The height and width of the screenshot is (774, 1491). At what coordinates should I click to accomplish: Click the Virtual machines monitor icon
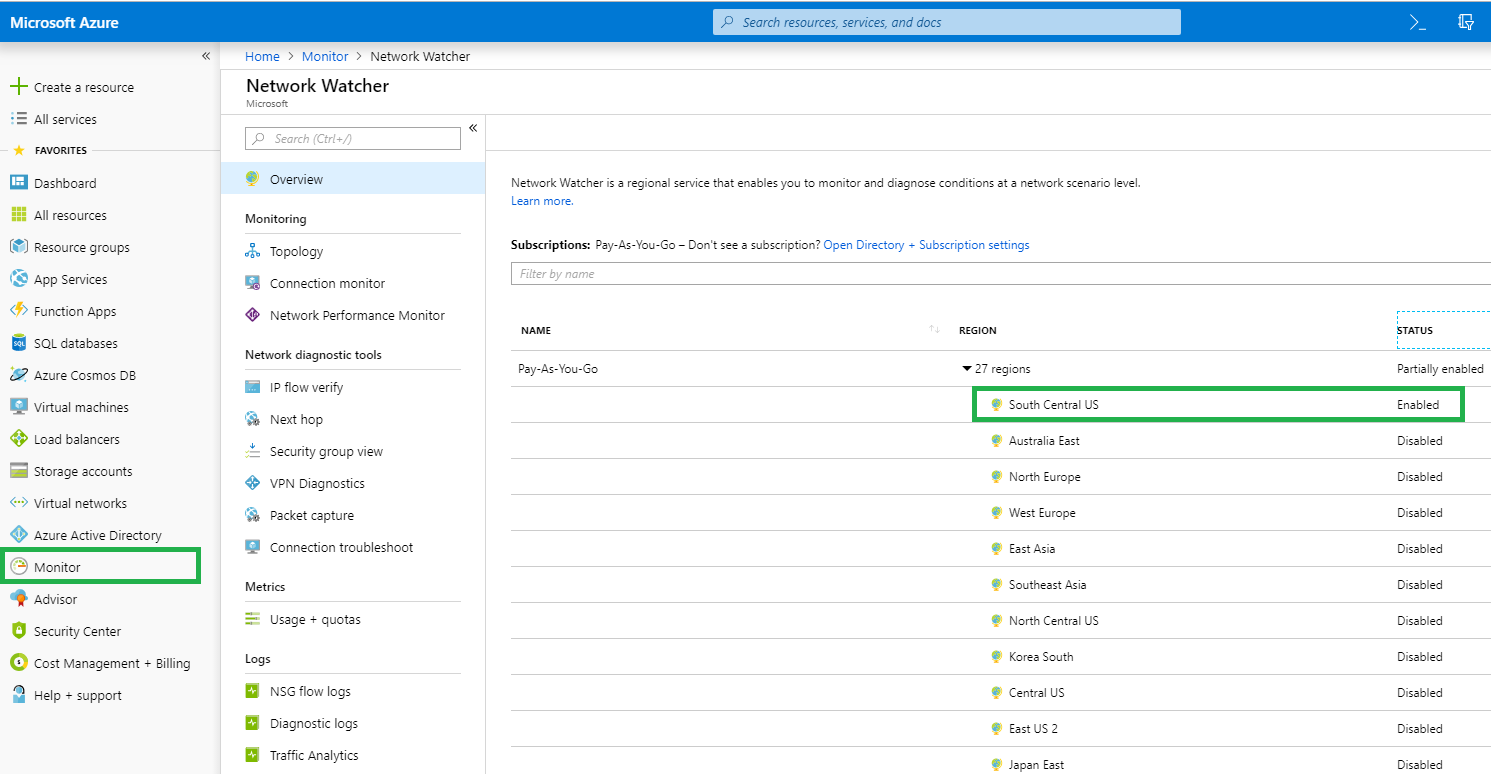[x=18, y=407]
